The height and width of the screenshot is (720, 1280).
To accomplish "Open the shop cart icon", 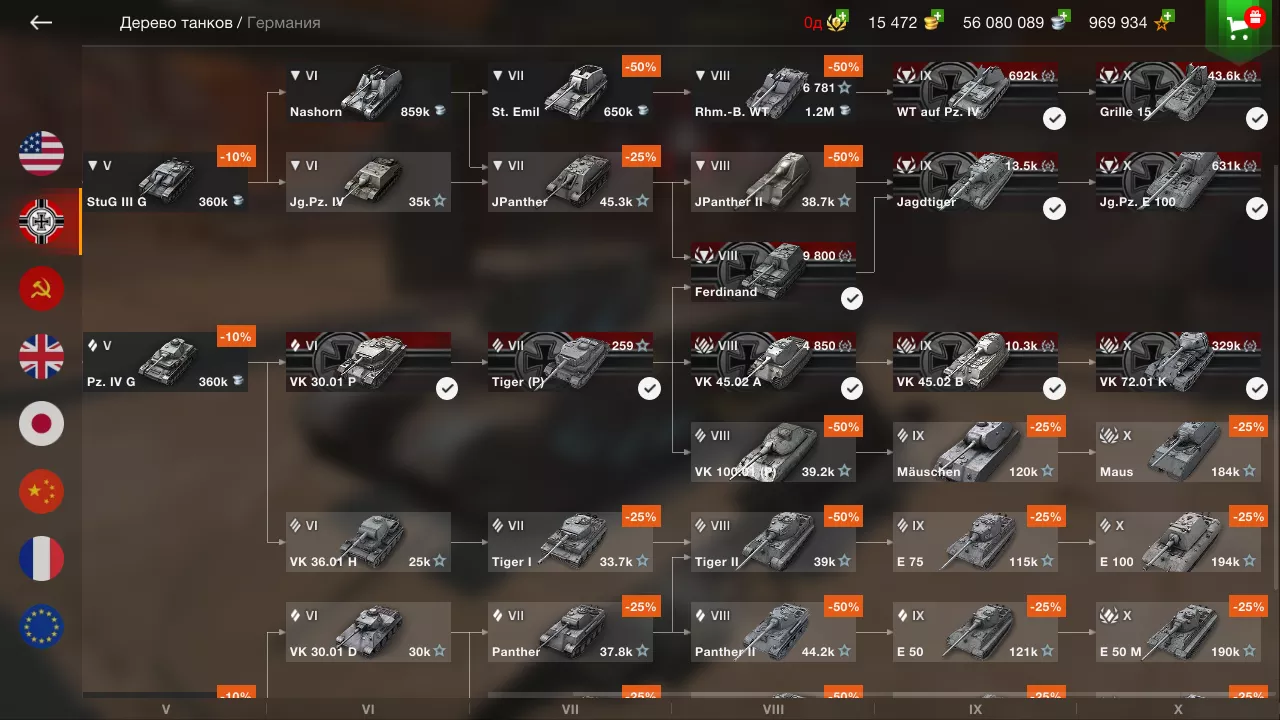I will click(1243, 26).
